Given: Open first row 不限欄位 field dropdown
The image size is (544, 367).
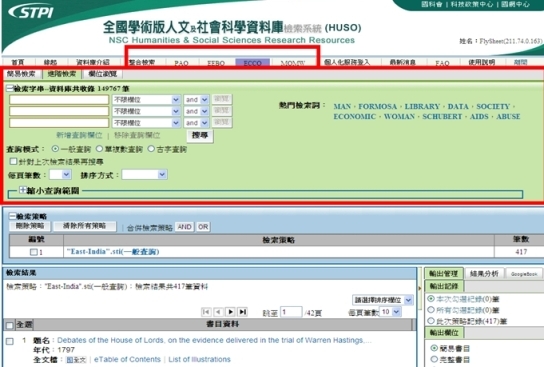Looking at the screenshot, I should (146, 100).
